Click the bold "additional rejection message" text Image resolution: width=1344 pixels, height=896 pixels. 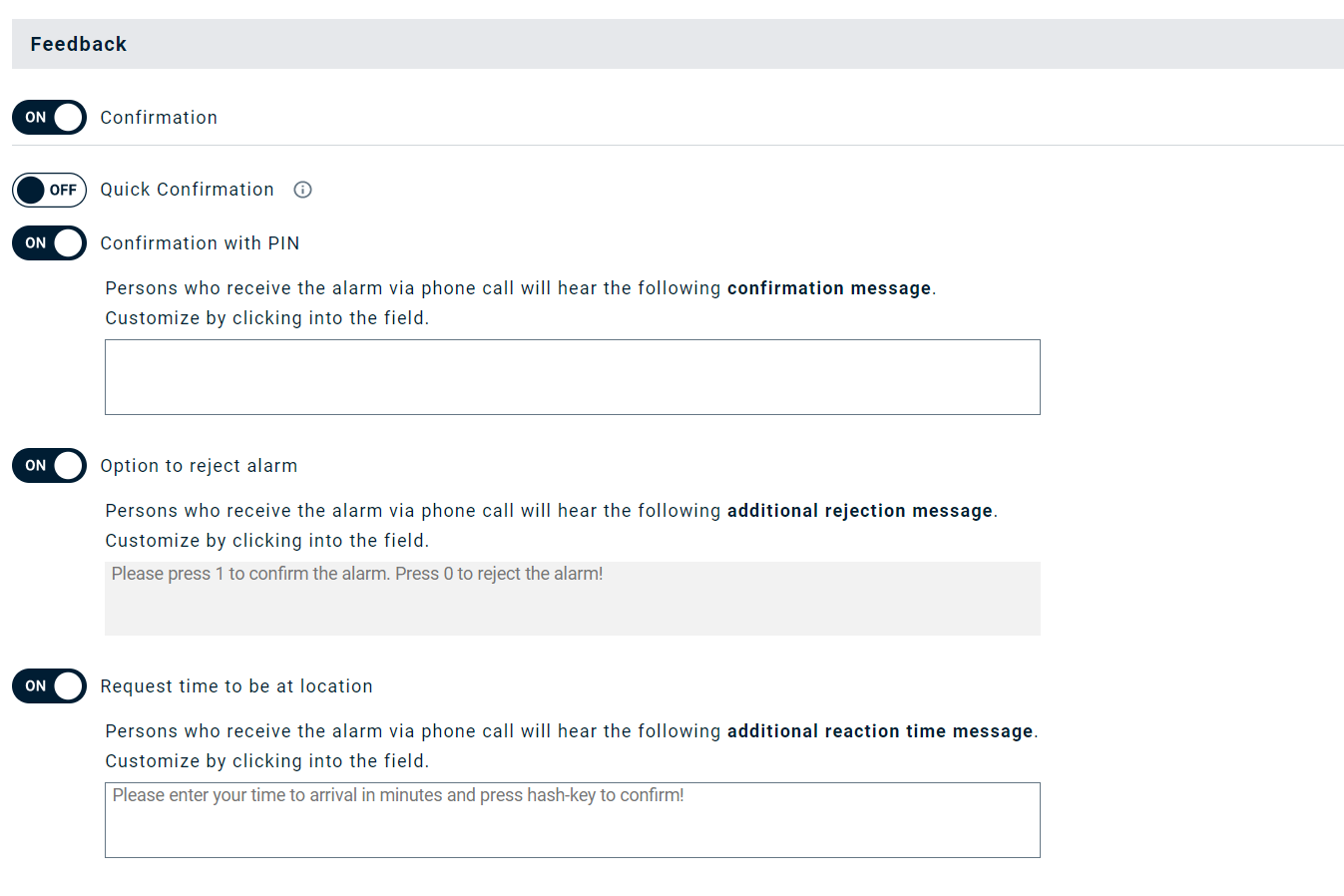coord(859,511)
